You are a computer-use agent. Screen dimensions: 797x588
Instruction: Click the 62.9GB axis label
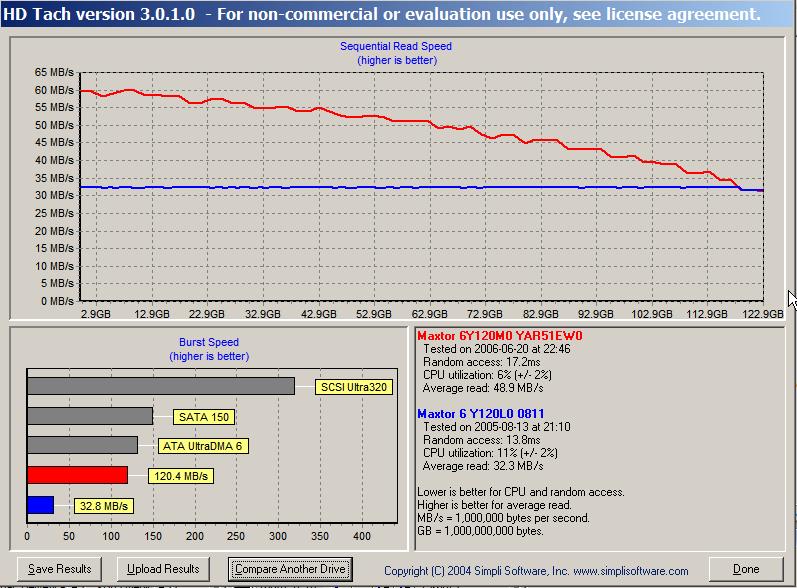pos(430,314)
